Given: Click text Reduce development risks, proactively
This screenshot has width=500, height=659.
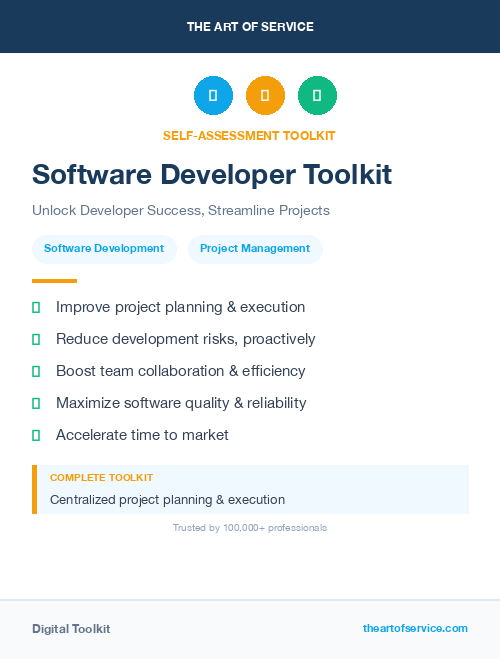Looking at the screenshot, I should click(185, 339).
